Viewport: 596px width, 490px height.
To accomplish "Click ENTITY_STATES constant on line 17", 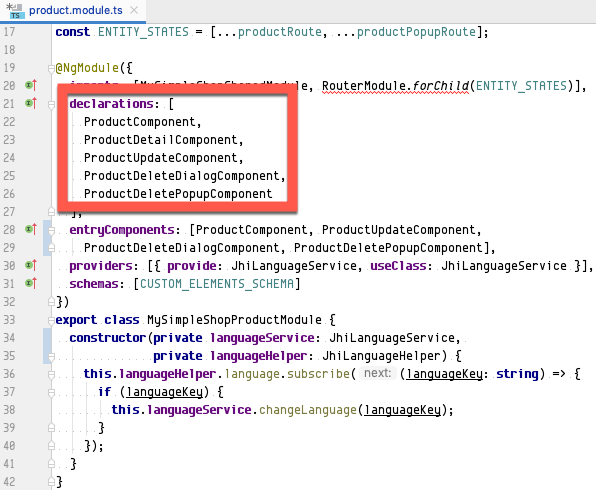I will tap(143, 32).
